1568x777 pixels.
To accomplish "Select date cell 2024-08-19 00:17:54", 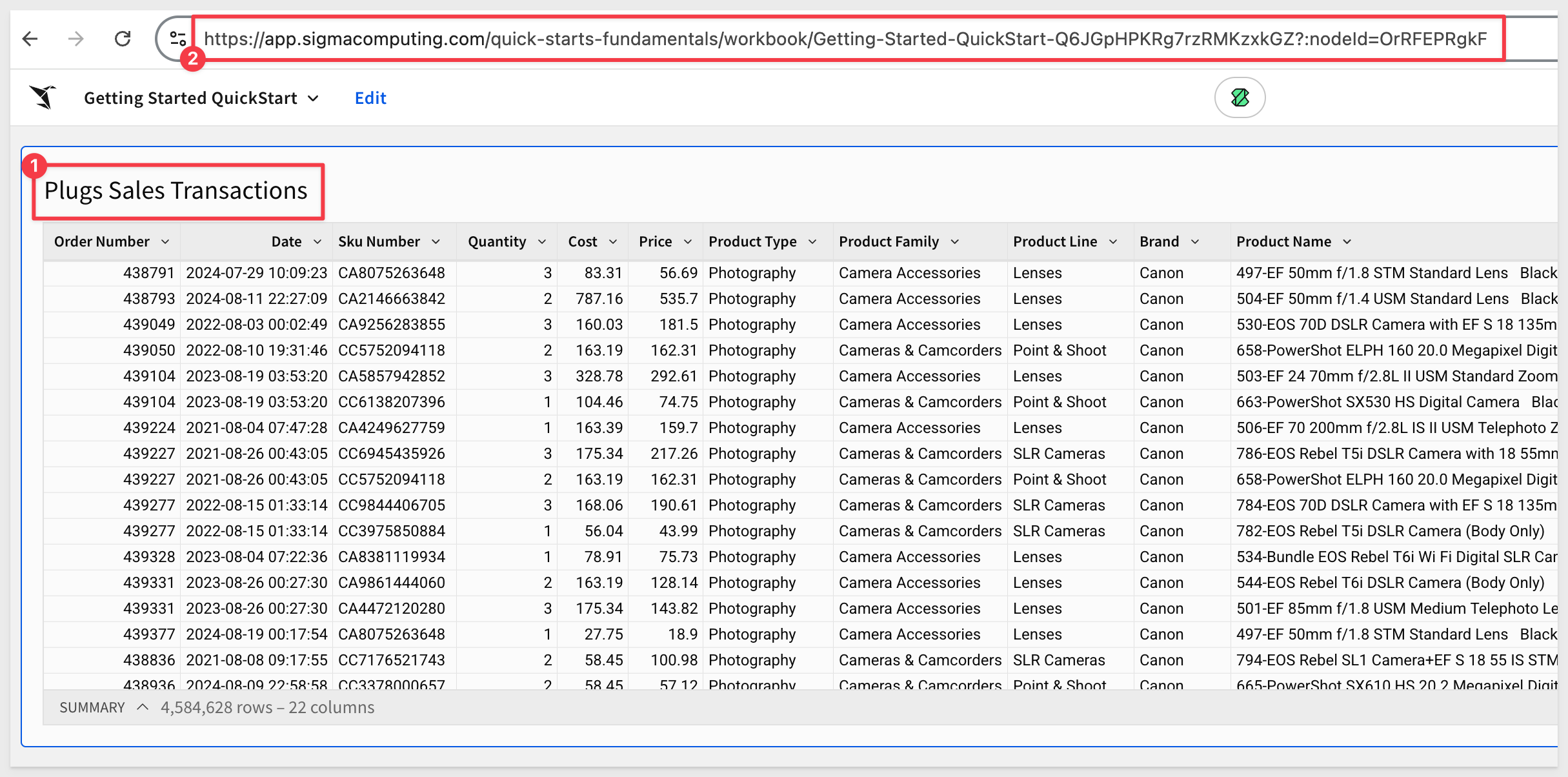I will [257, 634].
